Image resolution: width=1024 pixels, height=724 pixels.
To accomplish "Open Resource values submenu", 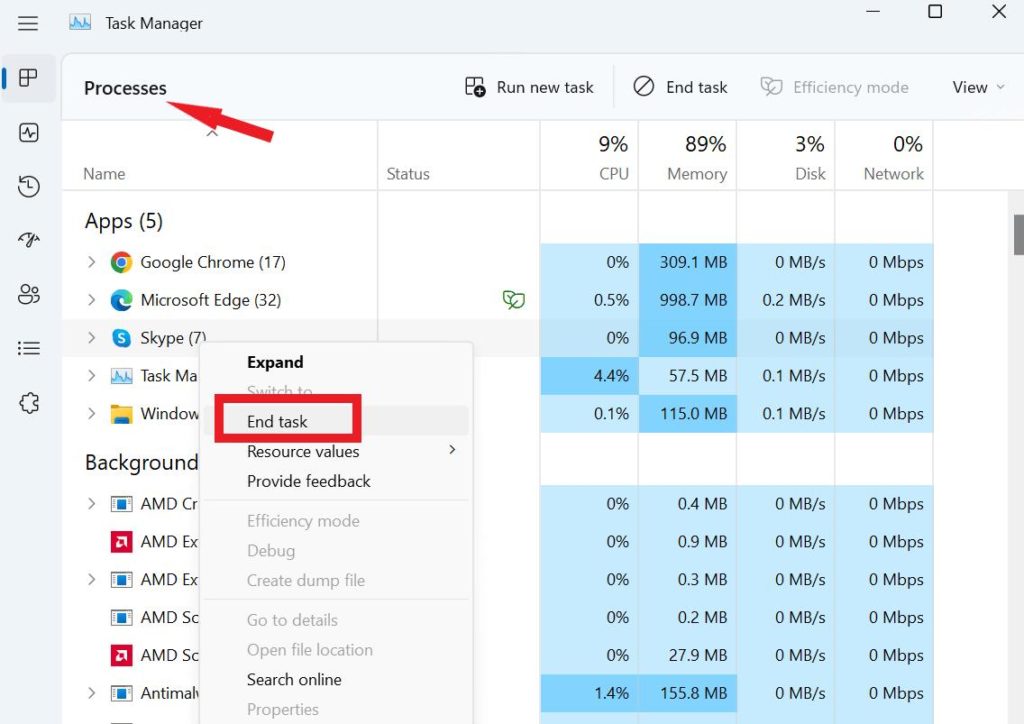I will point(303,451).
